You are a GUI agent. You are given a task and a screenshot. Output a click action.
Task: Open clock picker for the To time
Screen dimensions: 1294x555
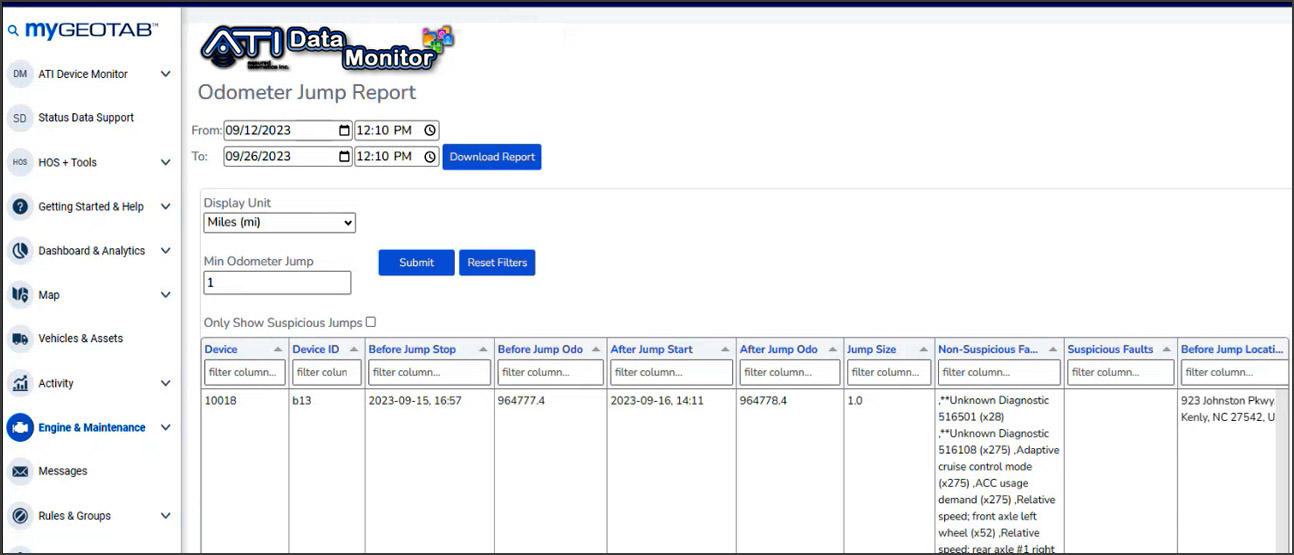pos(430,157)
